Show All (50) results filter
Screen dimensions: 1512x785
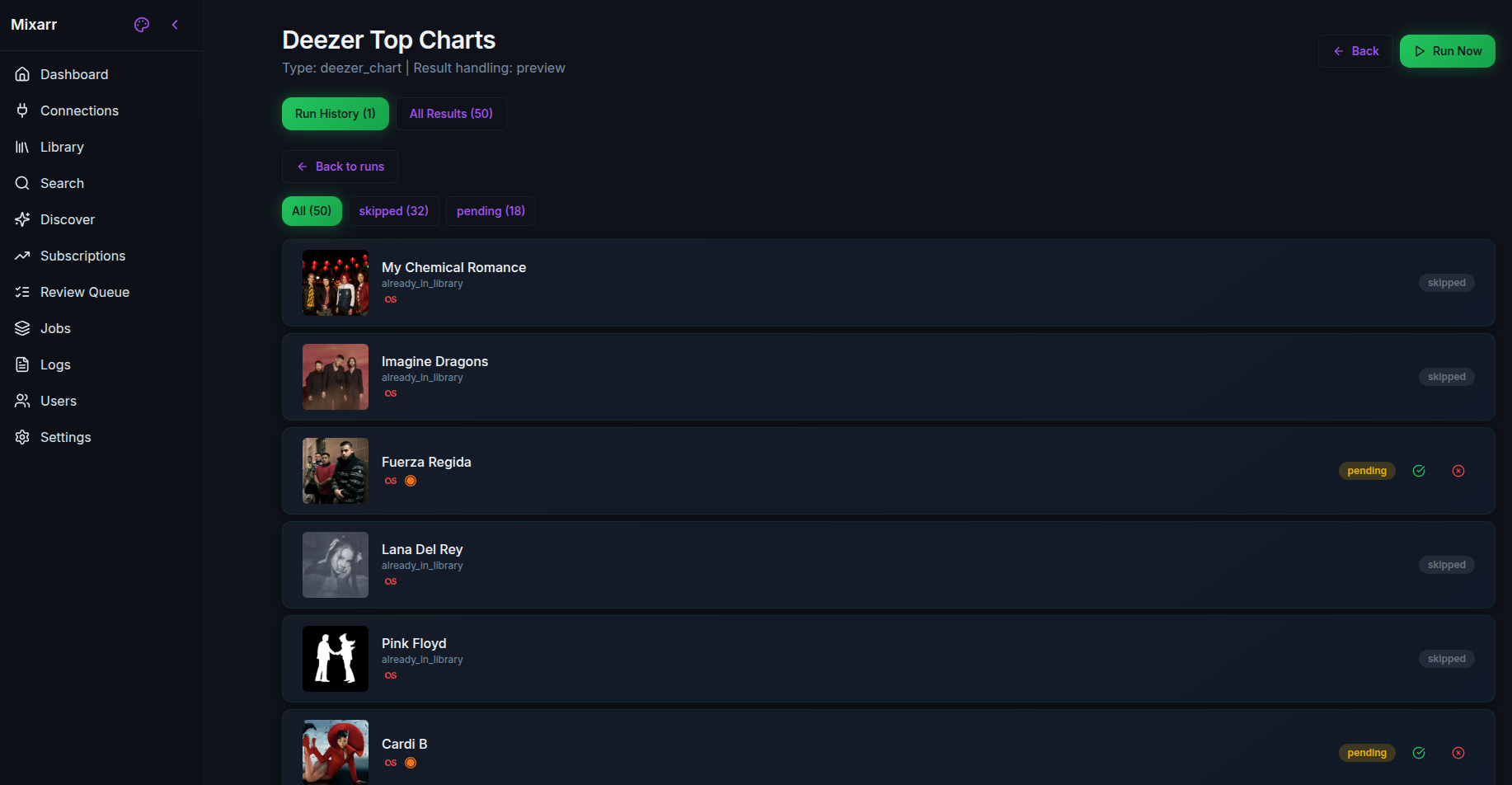(x=312, y=211)
